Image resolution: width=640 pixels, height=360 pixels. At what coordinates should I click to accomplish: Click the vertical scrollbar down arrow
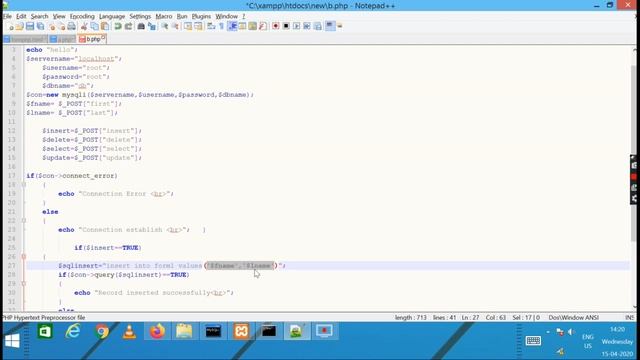point(634,307)
